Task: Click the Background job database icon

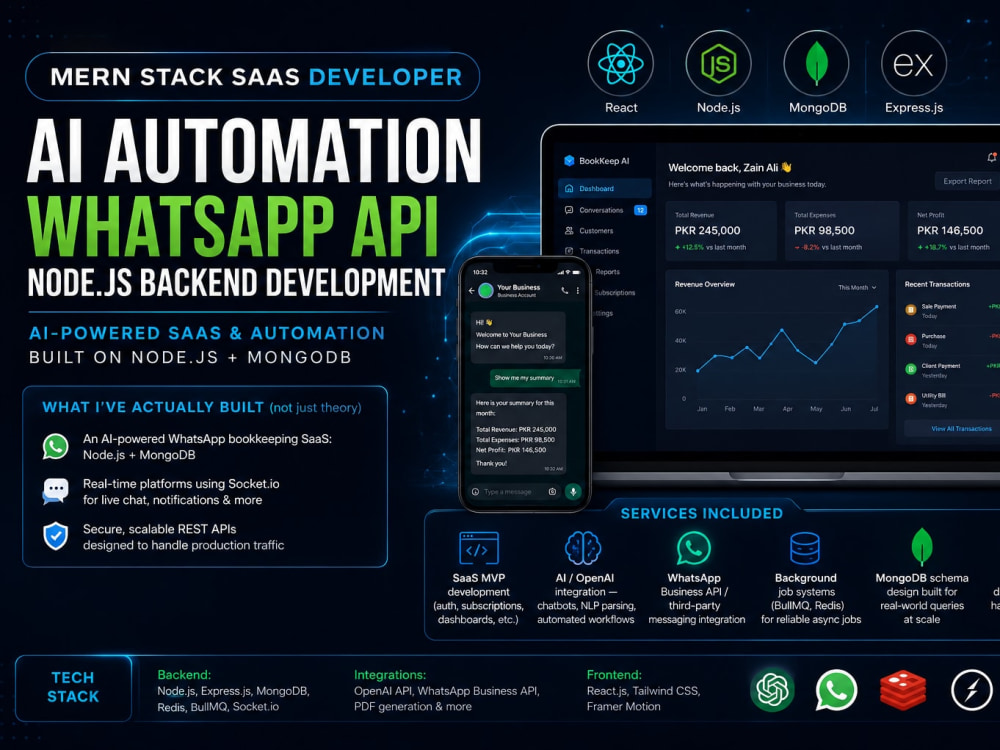Action: 805,548
